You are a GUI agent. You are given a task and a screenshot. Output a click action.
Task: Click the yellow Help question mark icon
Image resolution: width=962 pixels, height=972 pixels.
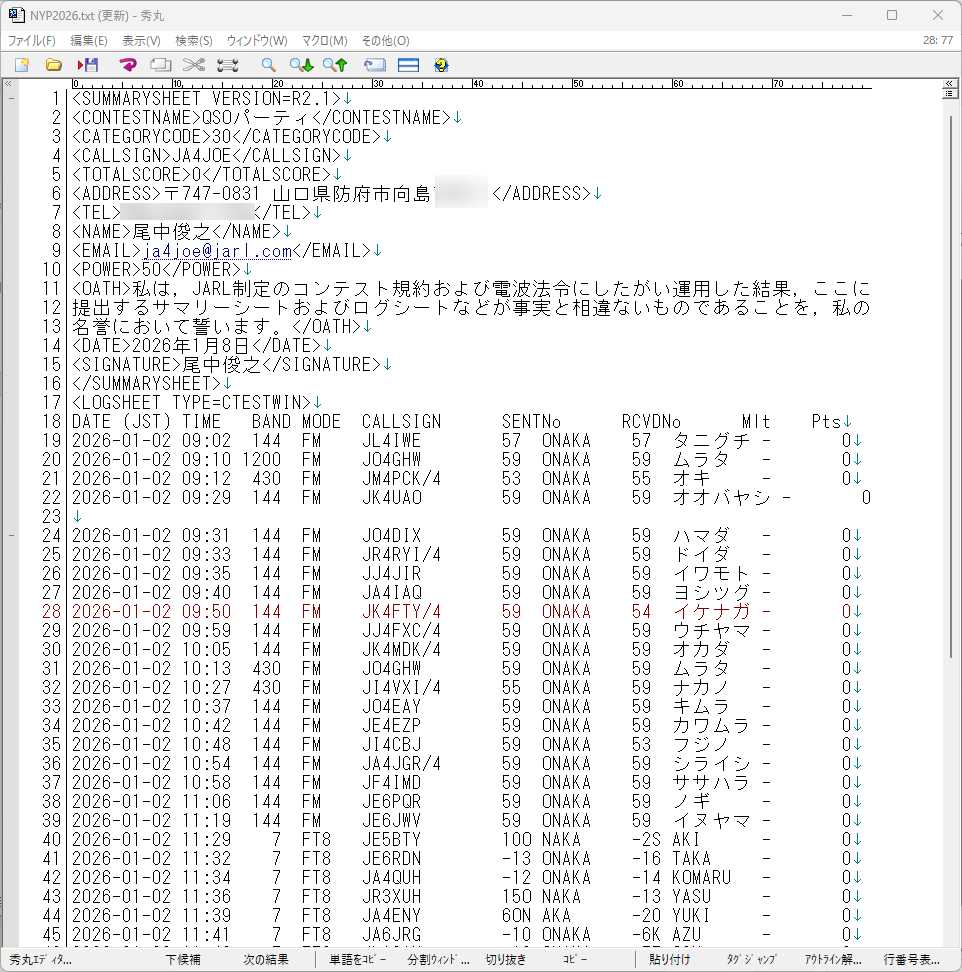tap(441, 65)
